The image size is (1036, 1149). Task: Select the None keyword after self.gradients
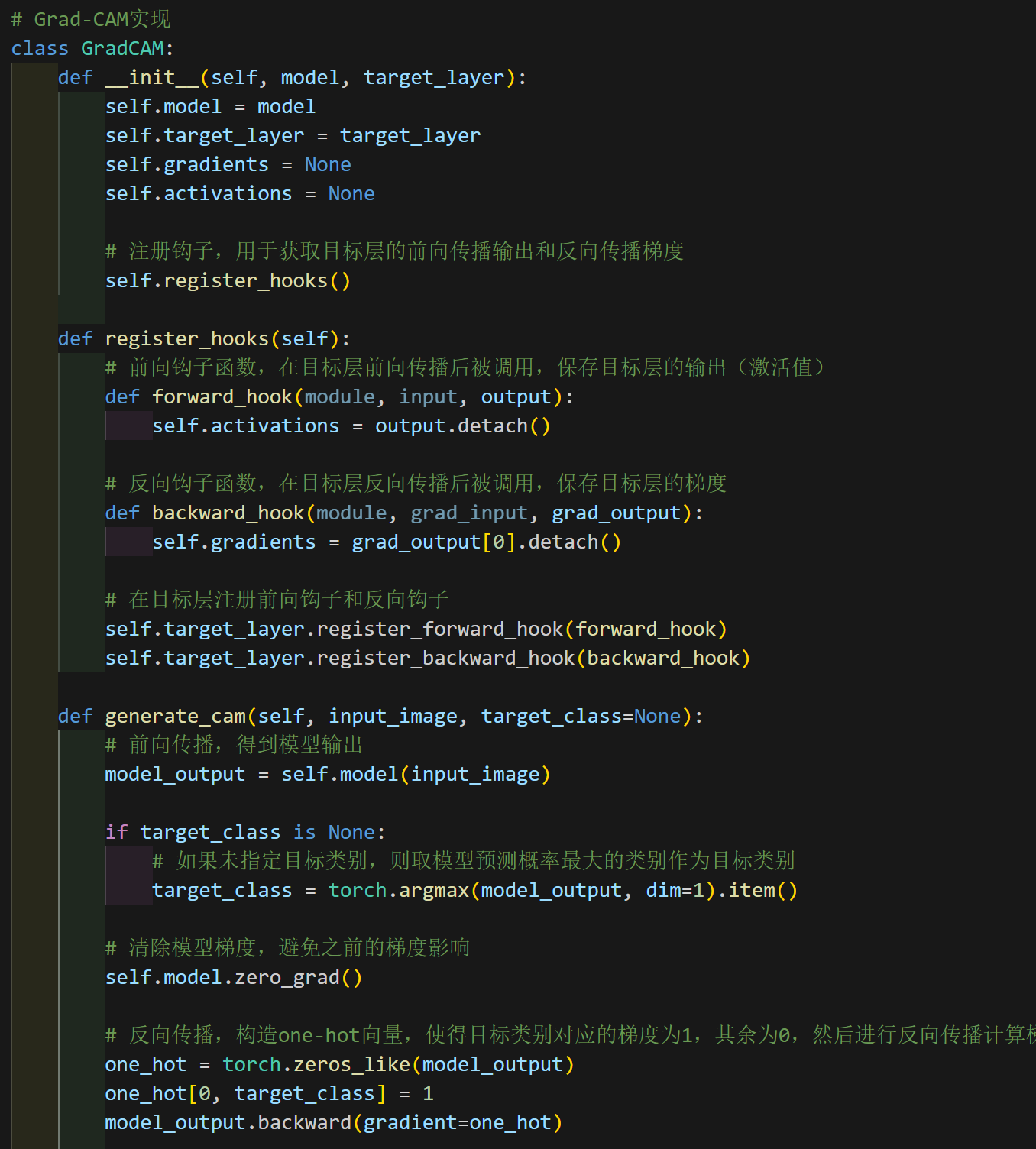[x=327, y=163]
